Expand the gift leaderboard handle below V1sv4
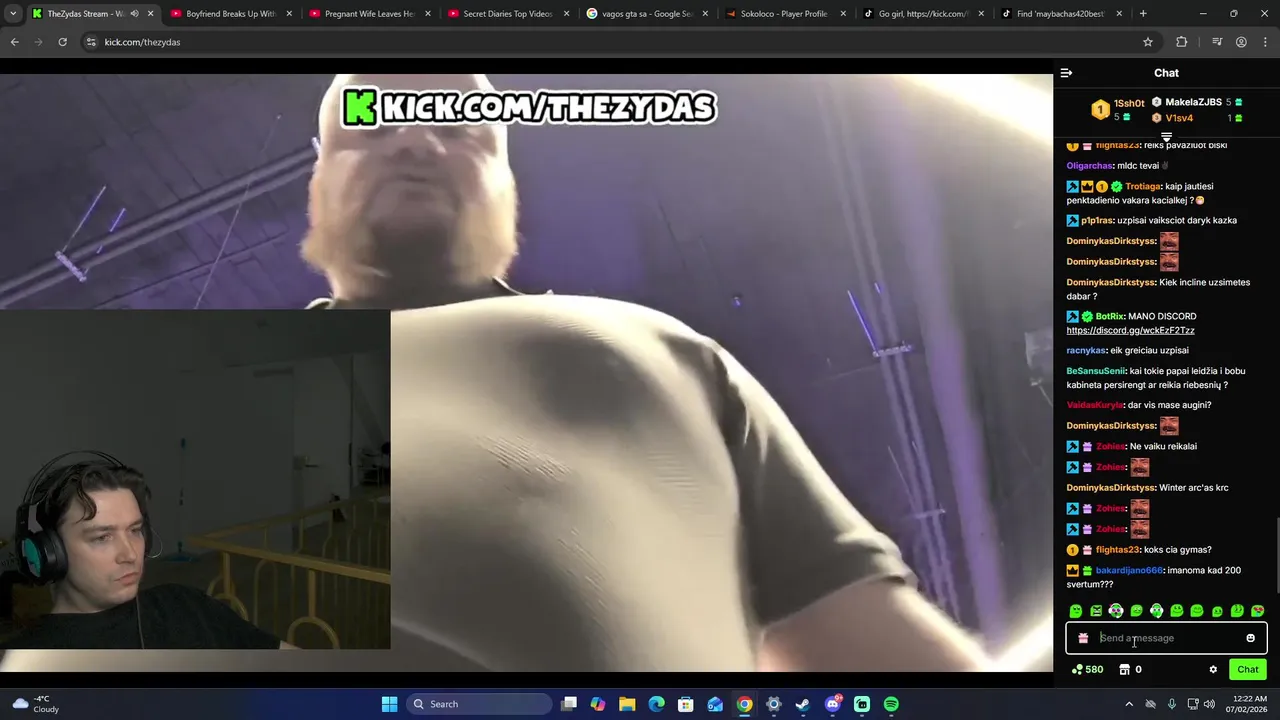This screenshot has width=1280, height=720. tap(1166, 136)
